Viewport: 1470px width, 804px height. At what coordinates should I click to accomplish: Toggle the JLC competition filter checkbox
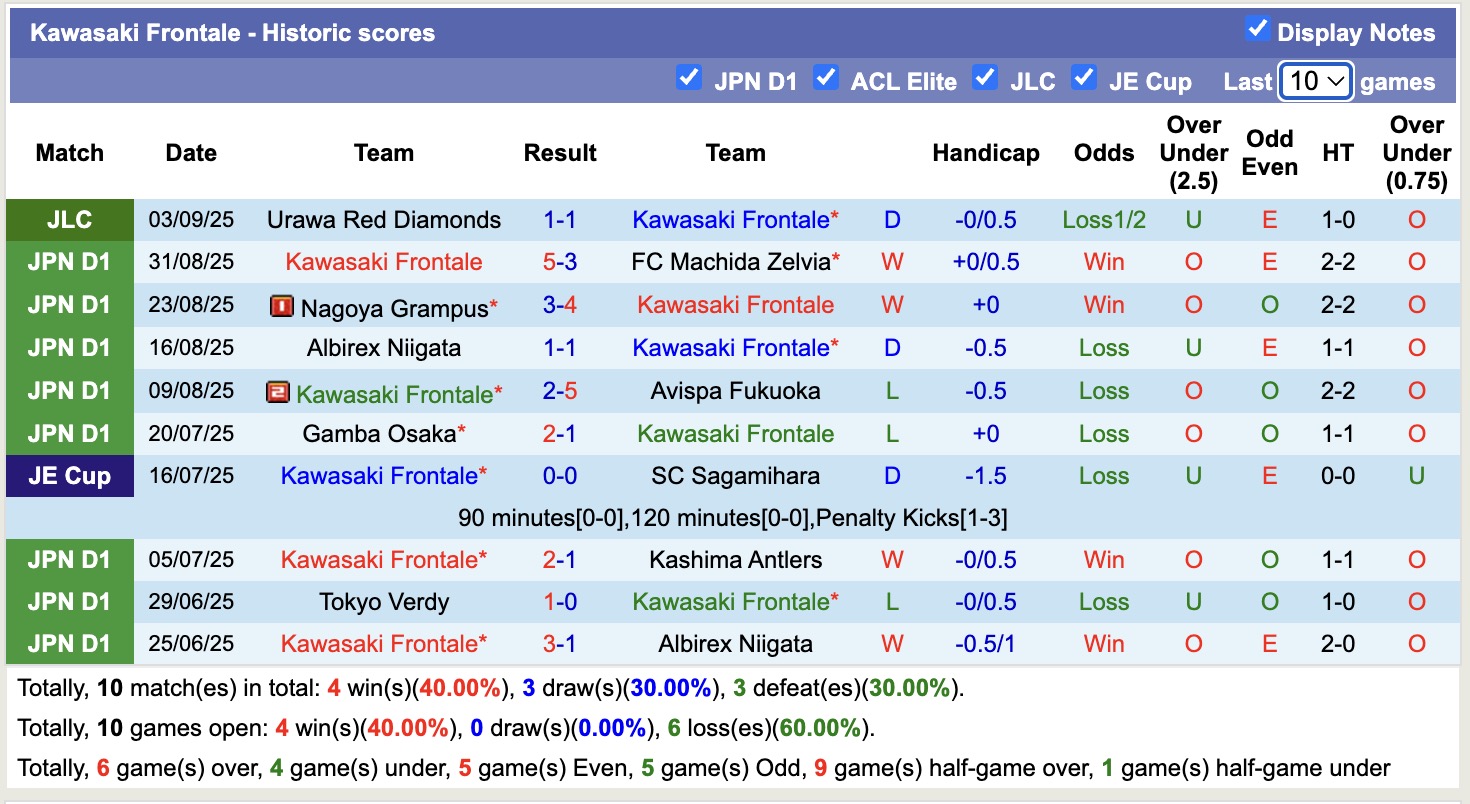[x=985, y=78]
